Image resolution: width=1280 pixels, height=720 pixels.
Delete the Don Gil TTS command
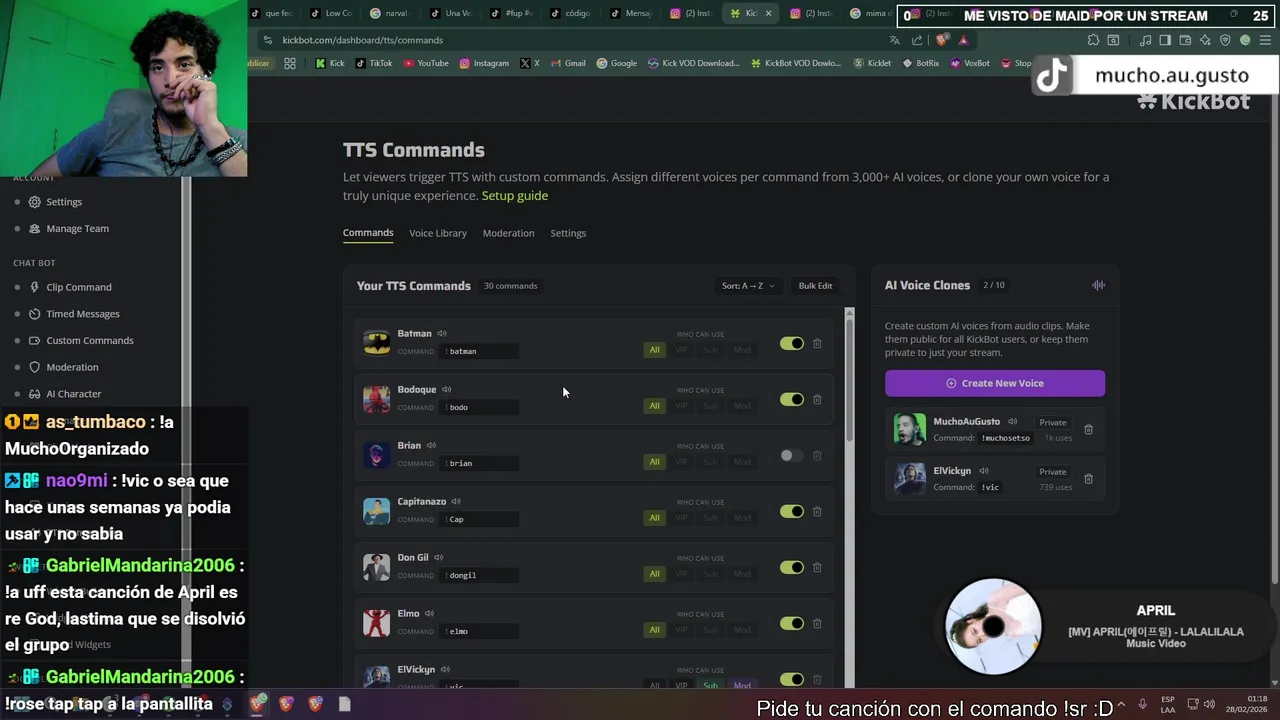pos(817,567)
